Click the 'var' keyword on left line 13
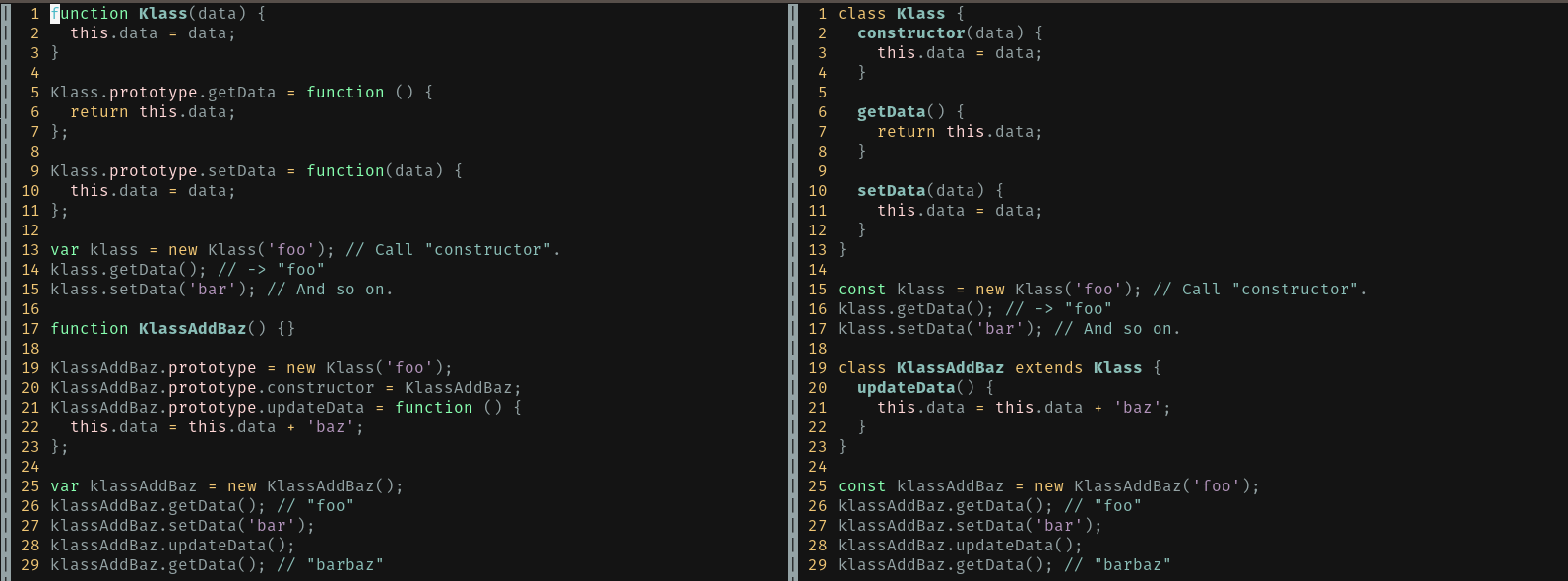 point(65,250)
